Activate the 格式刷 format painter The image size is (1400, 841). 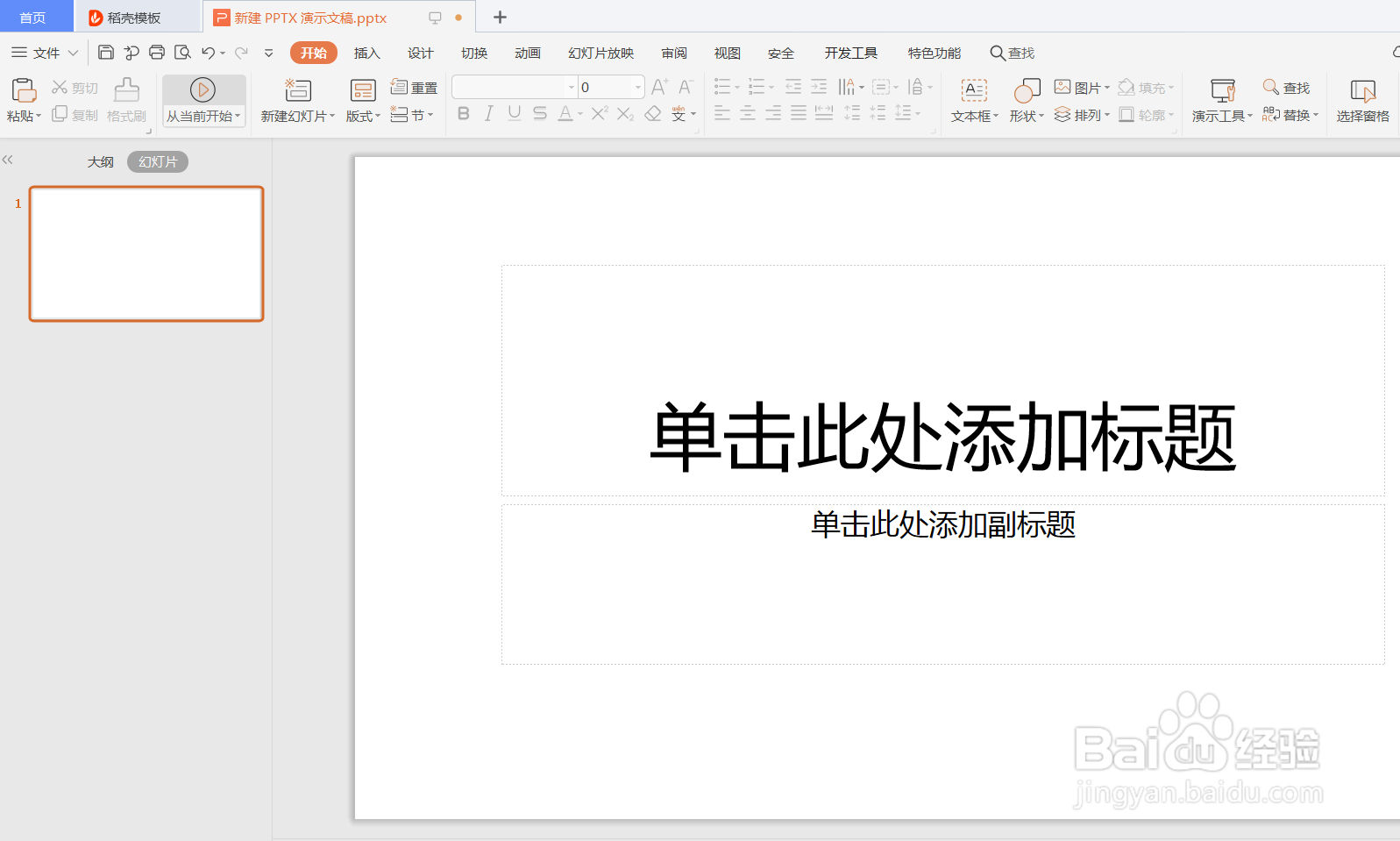coord(127,101)
